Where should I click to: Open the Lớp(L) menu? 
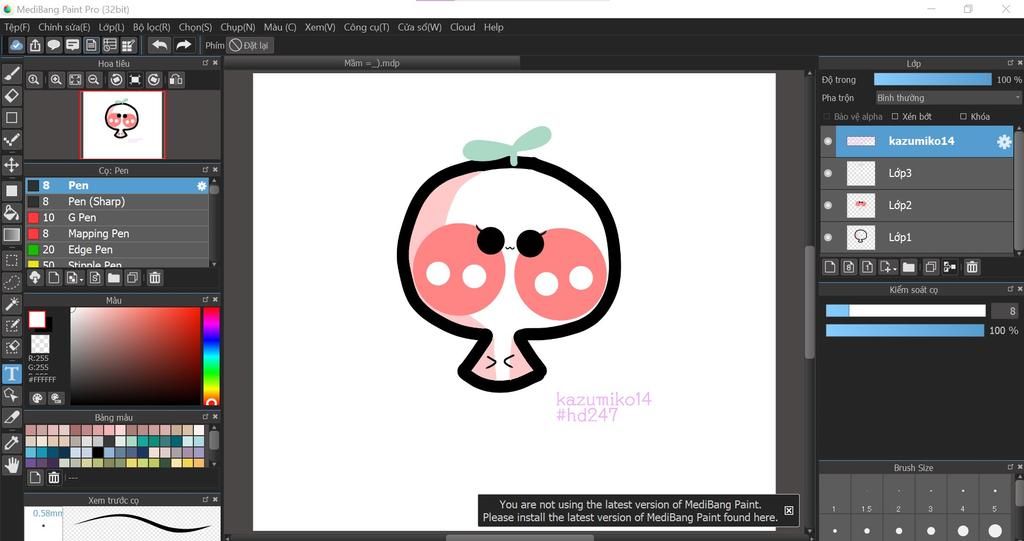(111, 27)
